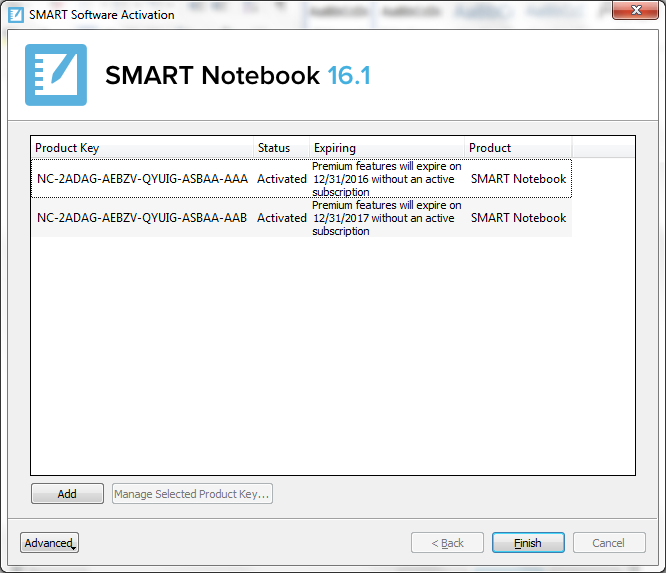Click Activated status in the AAA row
The width and height of the screenshot is (666, 573).
point(282,179)
